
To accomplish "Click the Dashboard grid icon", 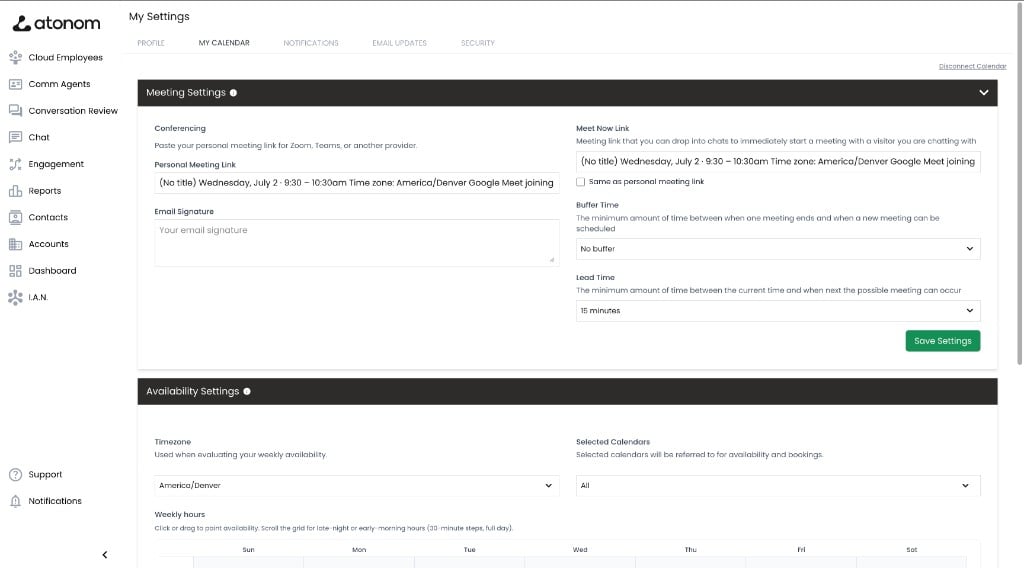I will click(x=16, y=270).
